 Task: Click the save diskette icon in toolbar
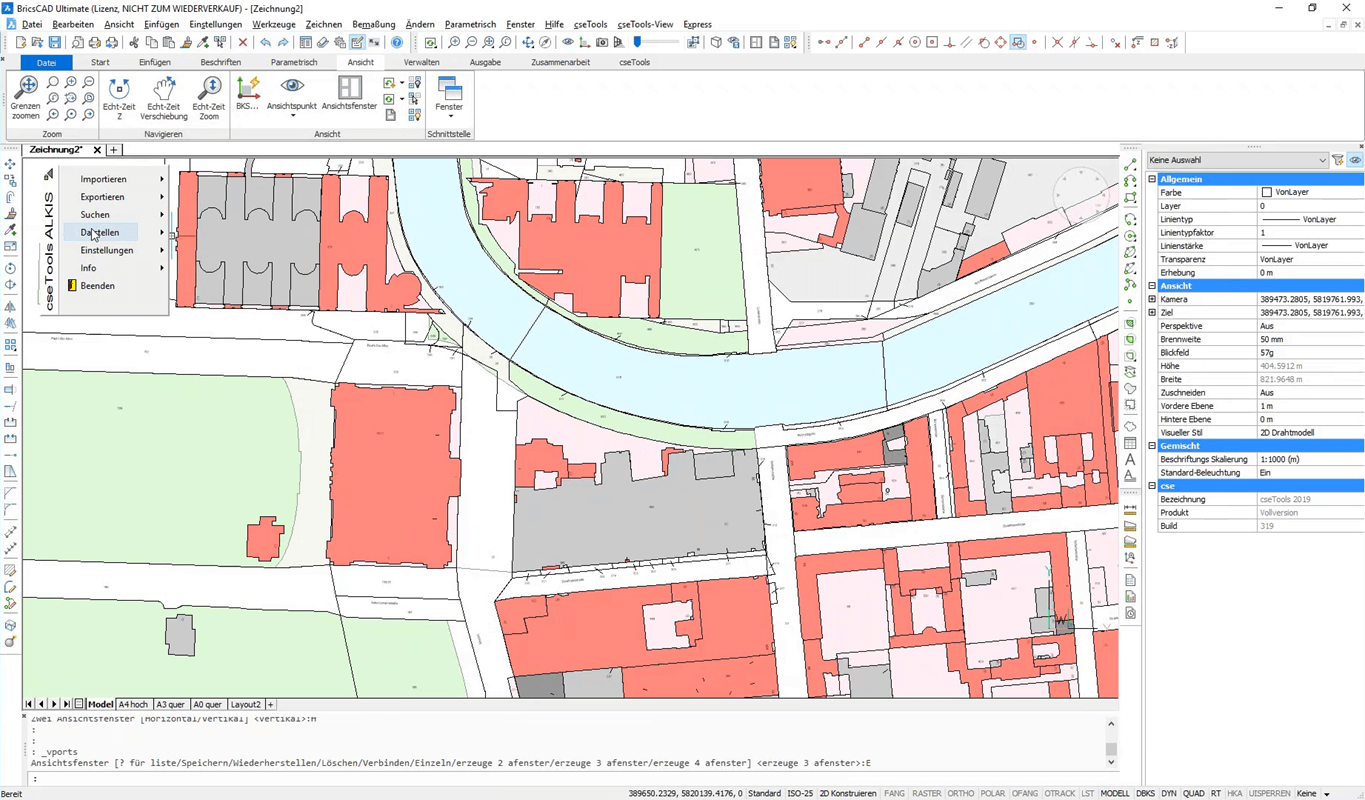click(x=55, y=43)
